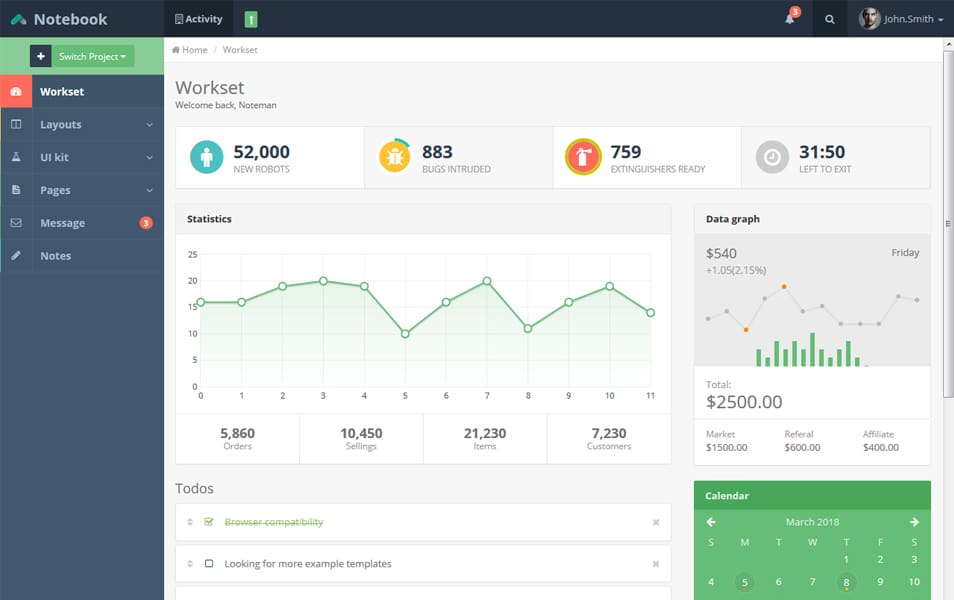Open the Message section showing 3 unread
This screenshot has width=954, height=600.
(x=63, y=222)
